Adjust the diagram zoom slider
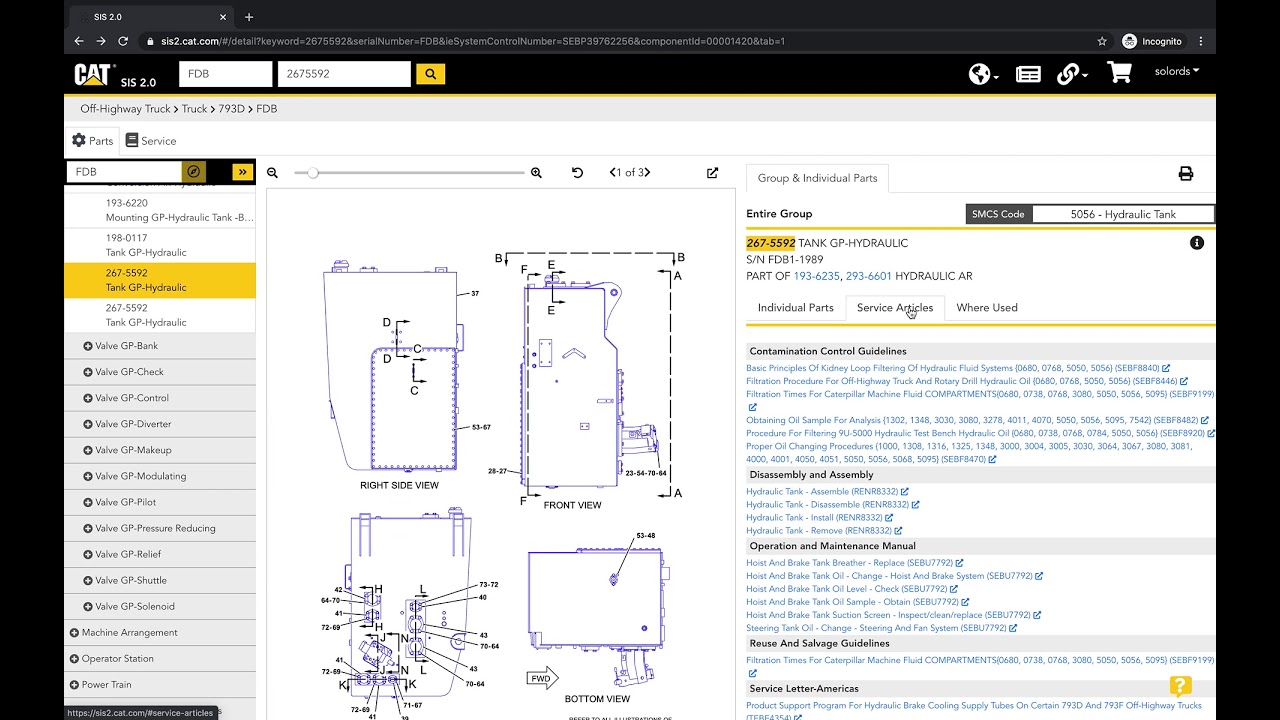This screenshot has width=1280, height=720. [312, 173]
